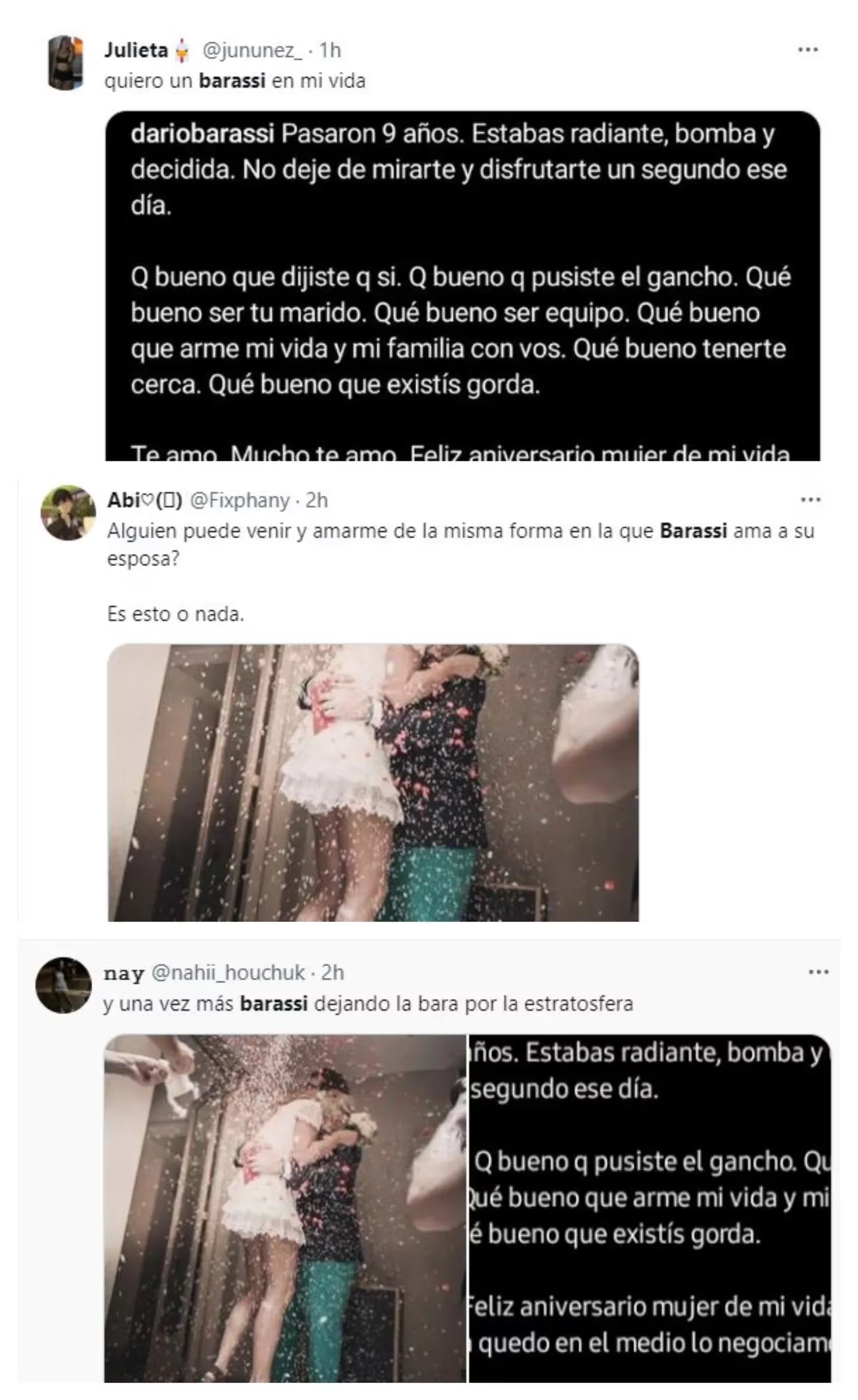Image resolution: width=858 pixels, height=1400 pixels.
Task: Open more options on Julieta's tweet
Action: point(807,50)
